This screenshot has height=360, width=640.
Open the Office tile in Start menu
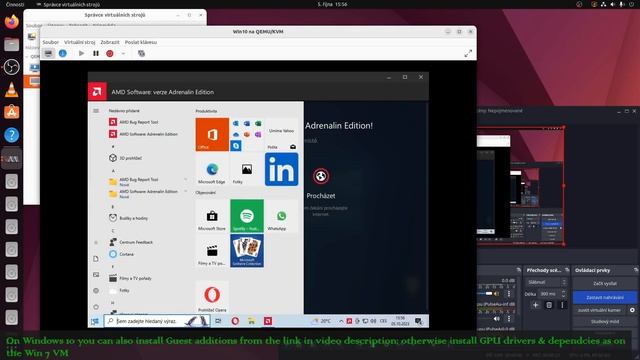pyautogui.click(x=212, y=134)
